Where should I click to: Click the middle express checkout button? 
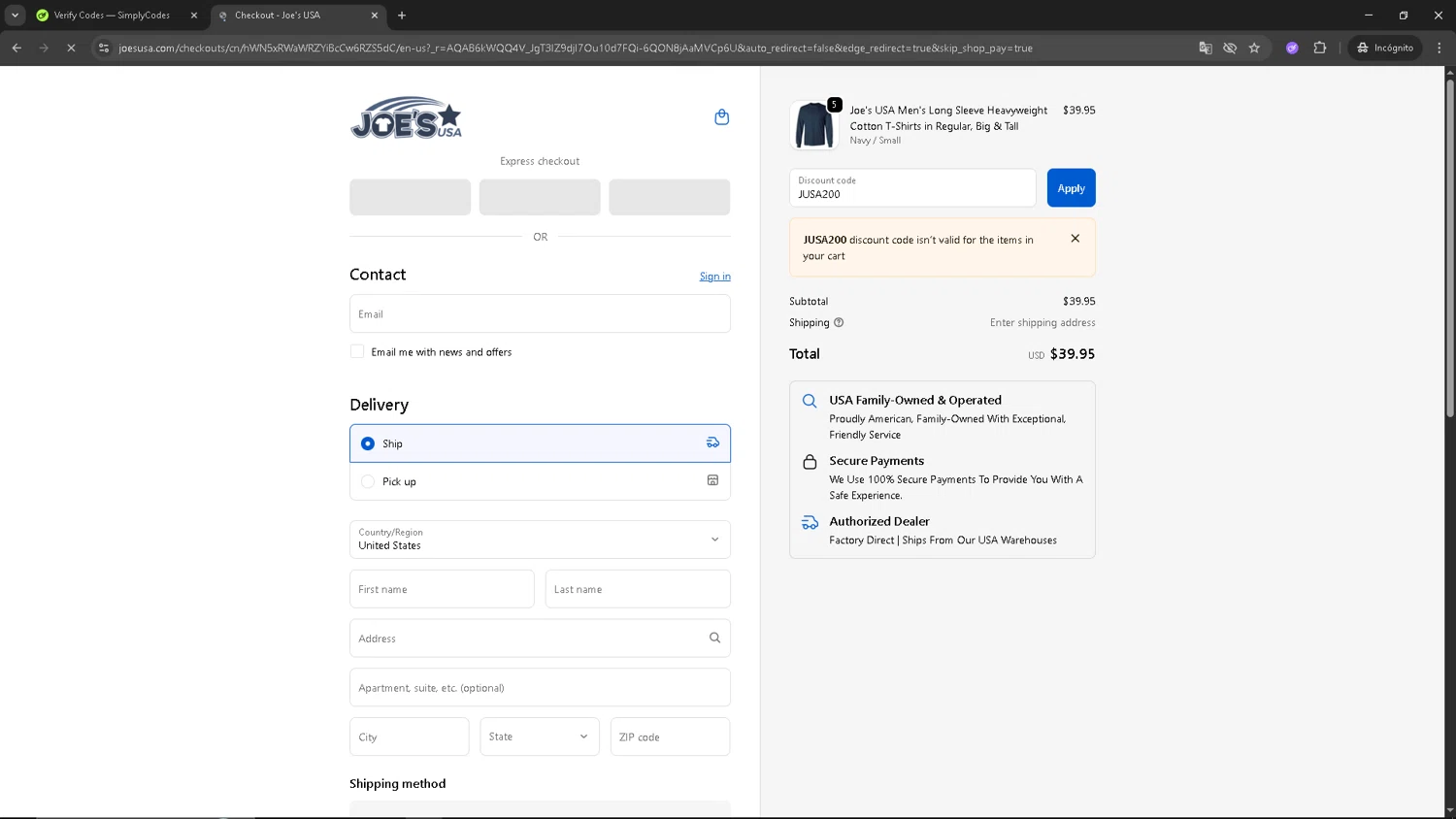tap(540, 197)
